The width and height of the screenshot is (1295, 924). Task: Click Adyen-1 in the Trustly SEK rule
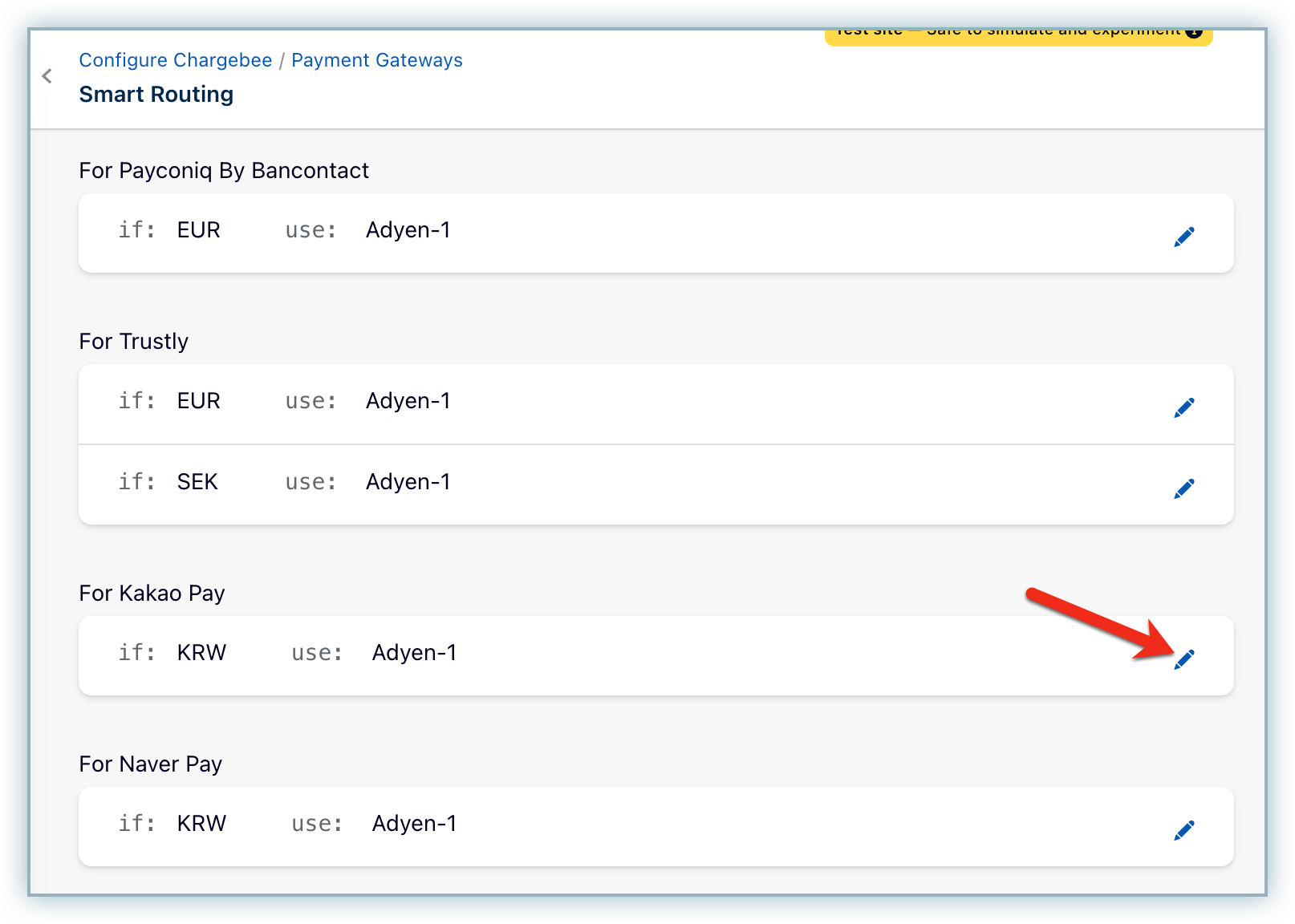(408, 482)
